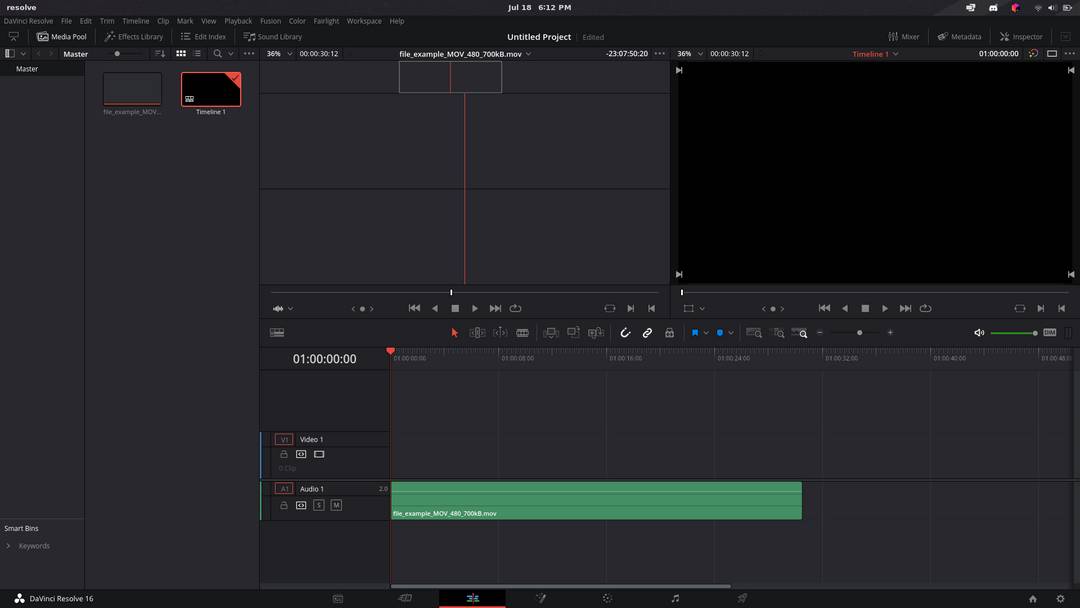Click the timeline zoom plus button

click(891, 333)
